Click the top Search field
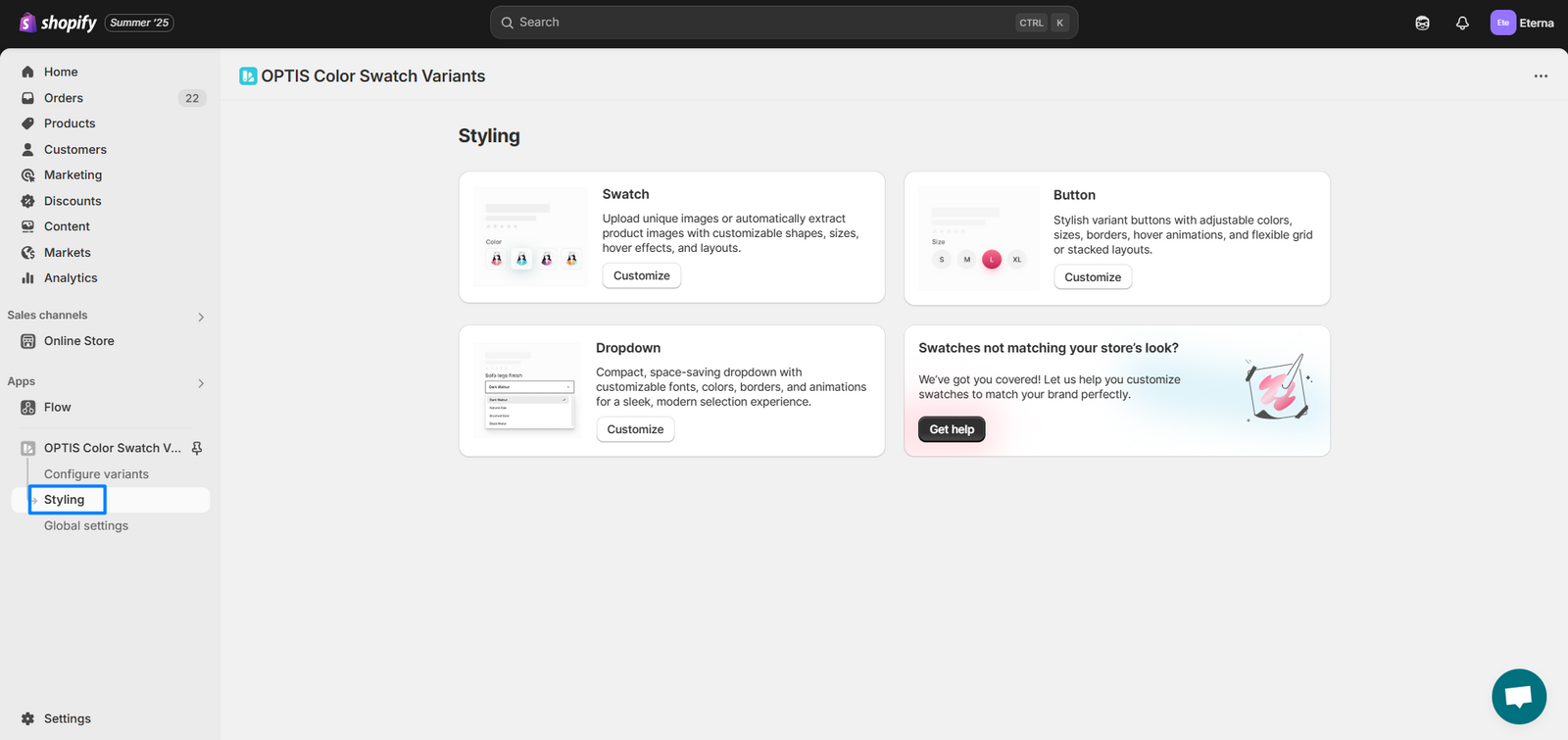1568x740 pixels. [x=784, y=23]
